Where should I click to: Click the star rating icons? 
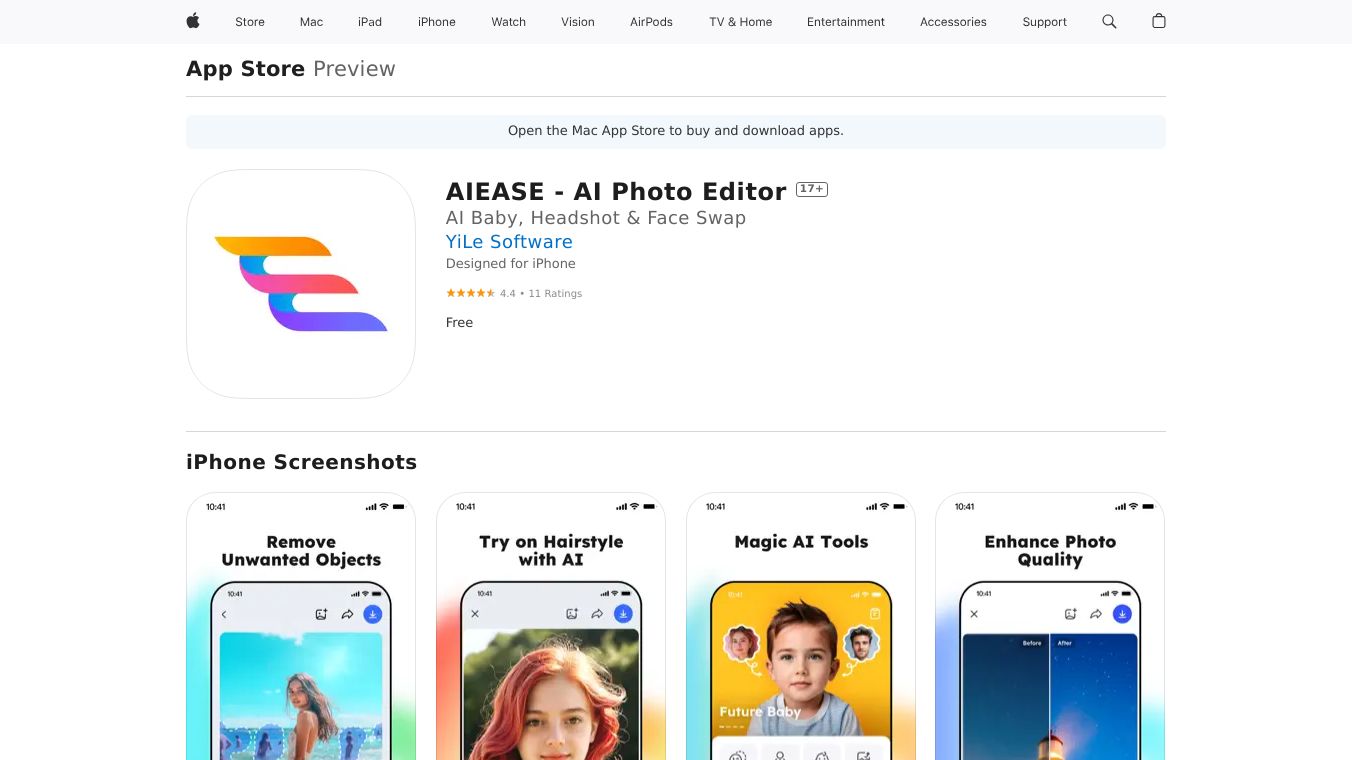pos(470,293)
